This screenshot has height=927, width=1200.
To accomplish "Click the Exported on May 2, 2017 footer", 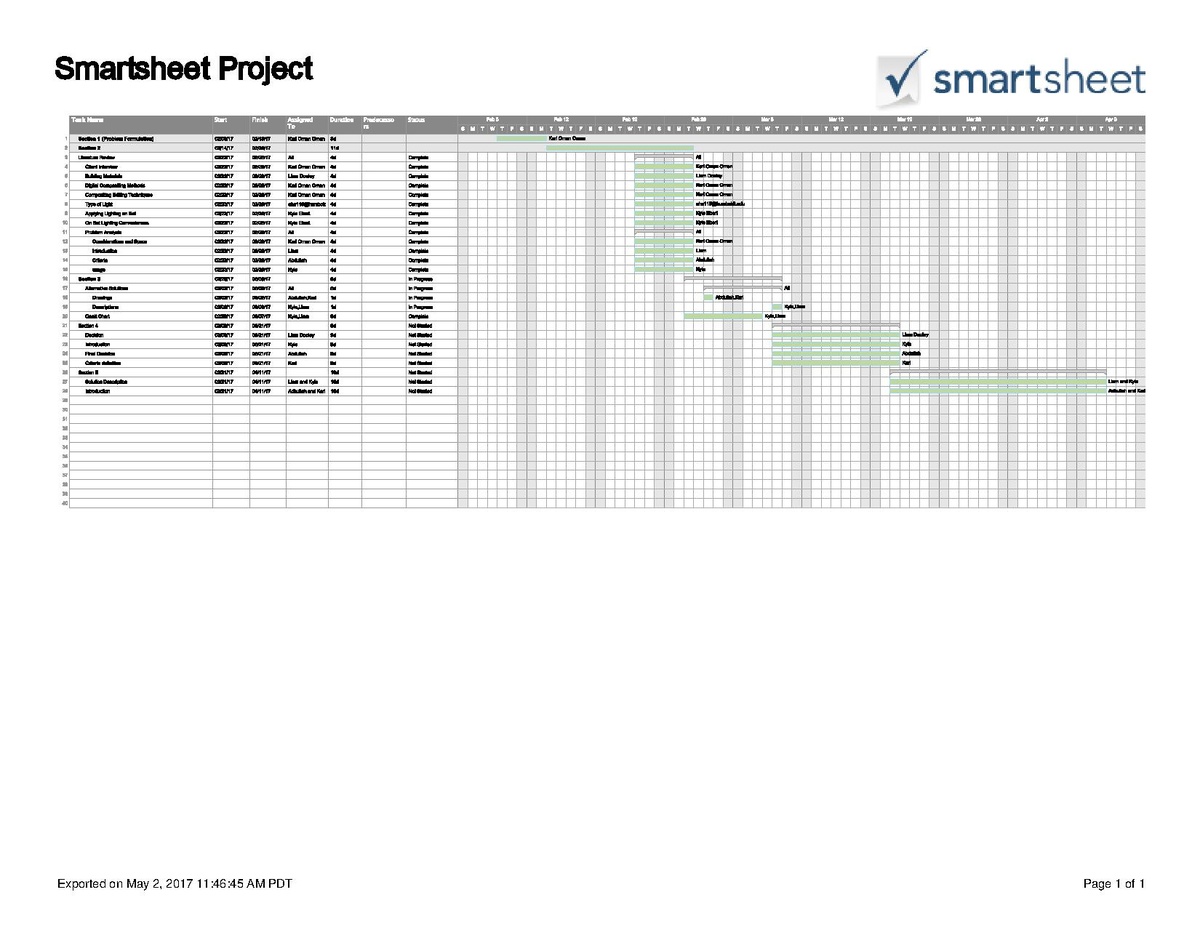I will [x=175, y=884].
